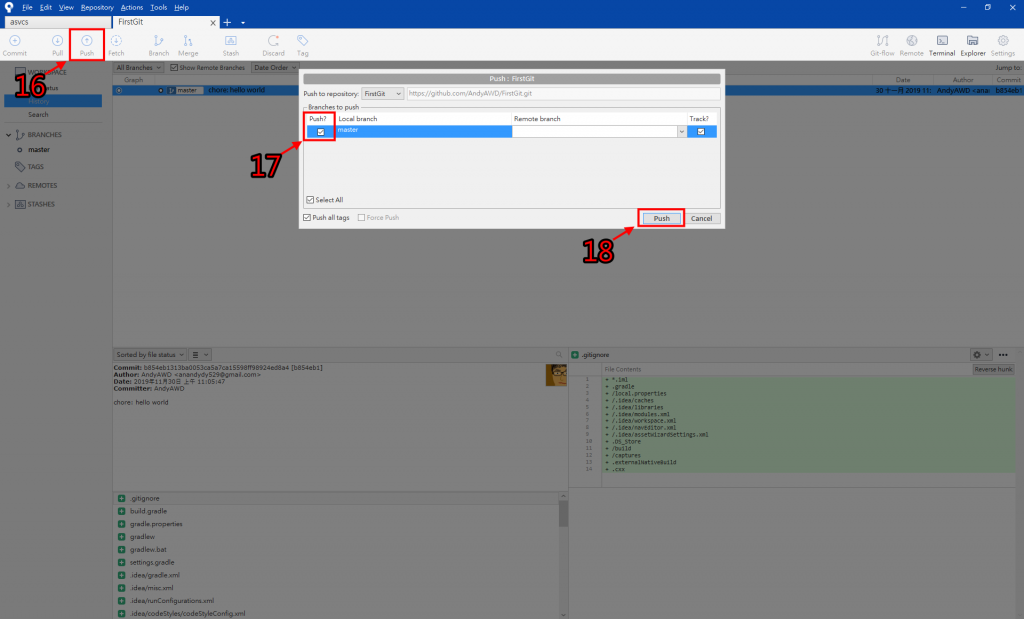Image resolution: width=1024 pixels, height=619 pixels.
Task: Click the author avatar thumbnail
Action: (556, 375)
